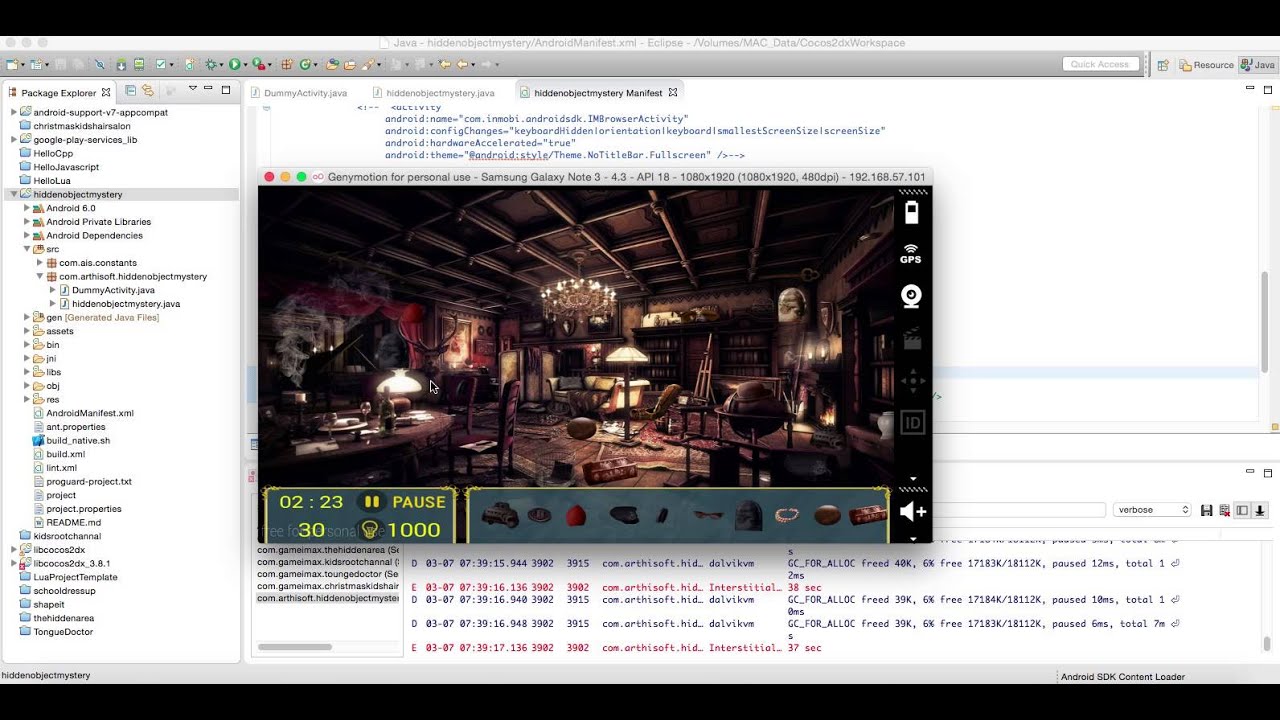The width and height of the screenshot is (1280, 720).
Task: Open the Genymotion GPS control
Action: pyautogui.click(x=911, y=254)
